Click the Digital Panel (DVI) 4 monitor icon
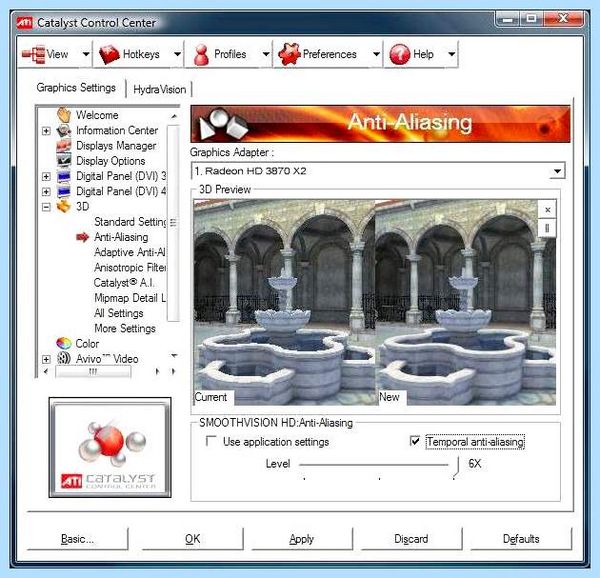The height and width of the screenshot is (578, 600). (x=64, y=191)
